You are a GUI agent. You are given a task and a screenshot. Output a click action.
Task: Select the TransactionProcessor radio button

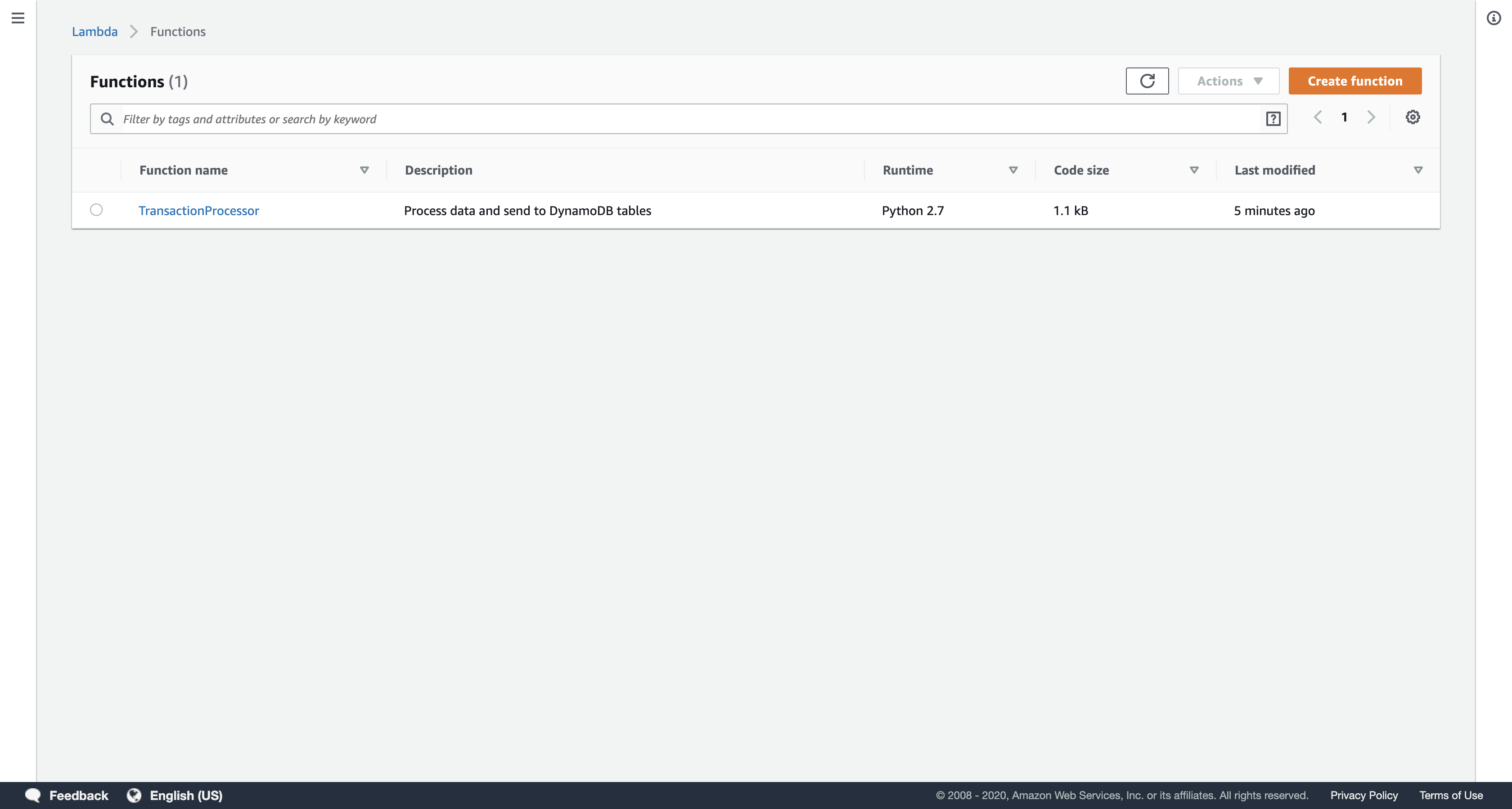click(x=96, y=210)
